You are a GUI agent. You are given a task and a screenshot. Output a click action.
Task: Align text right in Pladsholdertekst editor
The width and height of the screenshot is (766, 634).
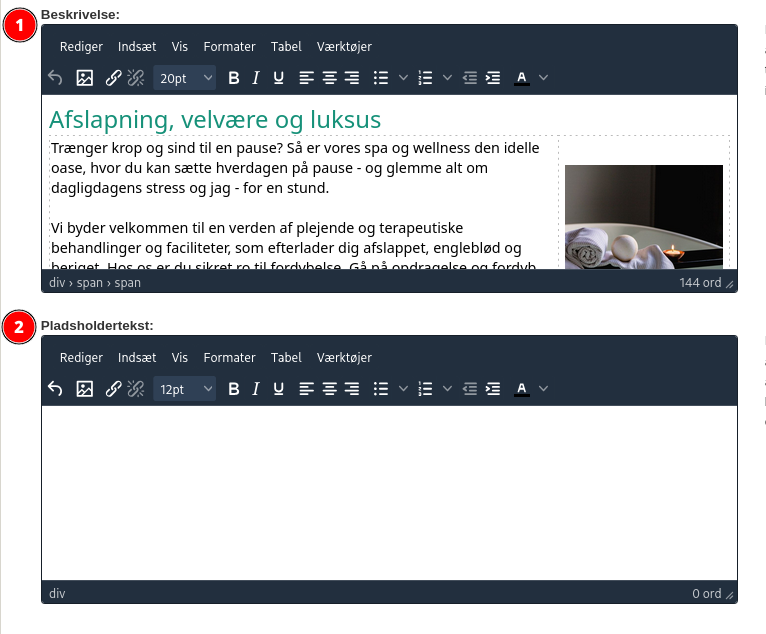point(351,389)
